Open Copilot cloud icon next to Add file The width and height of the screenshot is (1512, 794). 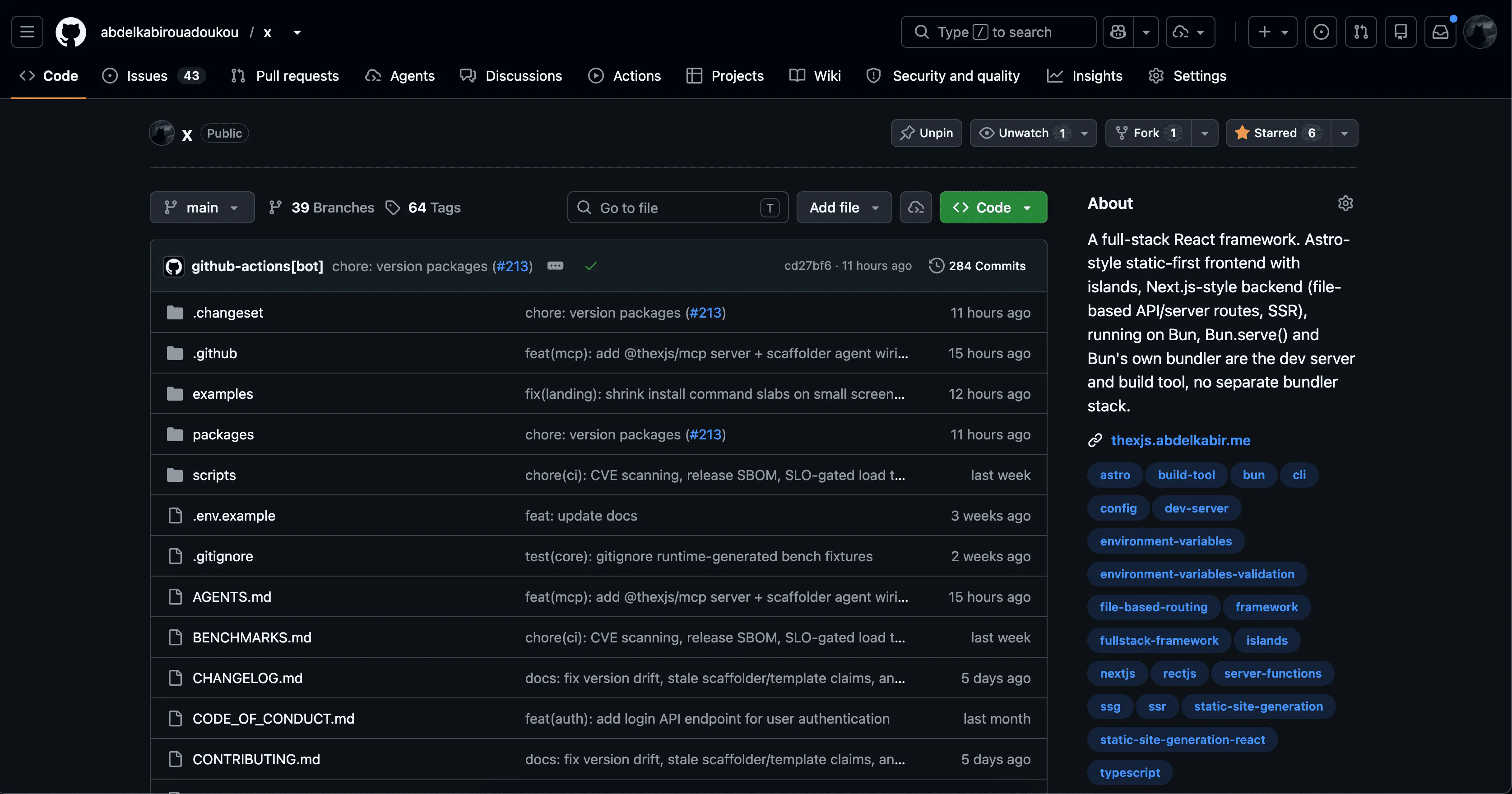pyautogui.click(x=916, y=207)
